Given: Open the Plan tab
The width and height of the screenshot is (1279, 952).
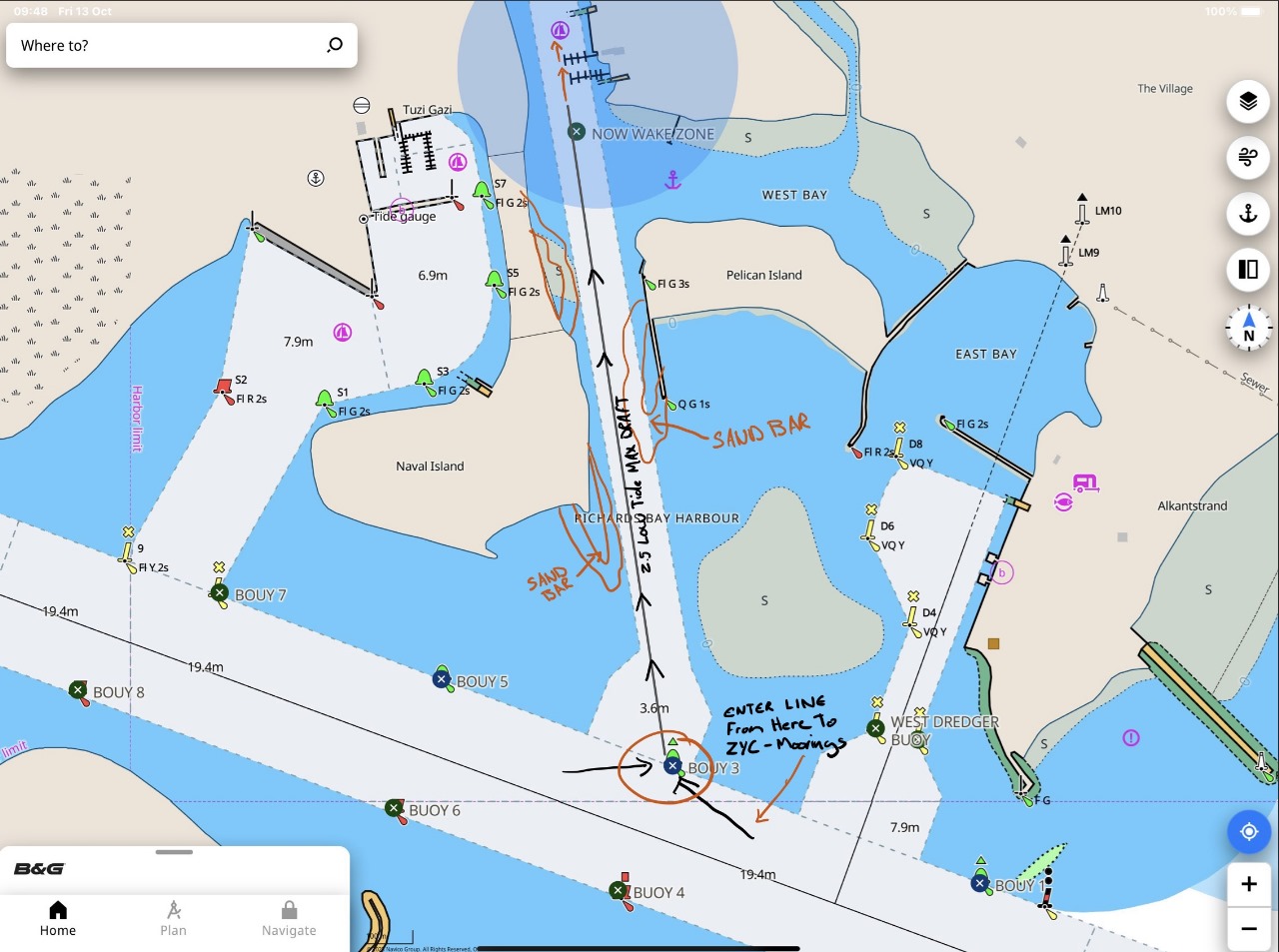Looking at the screenshot, I should pyautogui.click(x=173, y=917).
